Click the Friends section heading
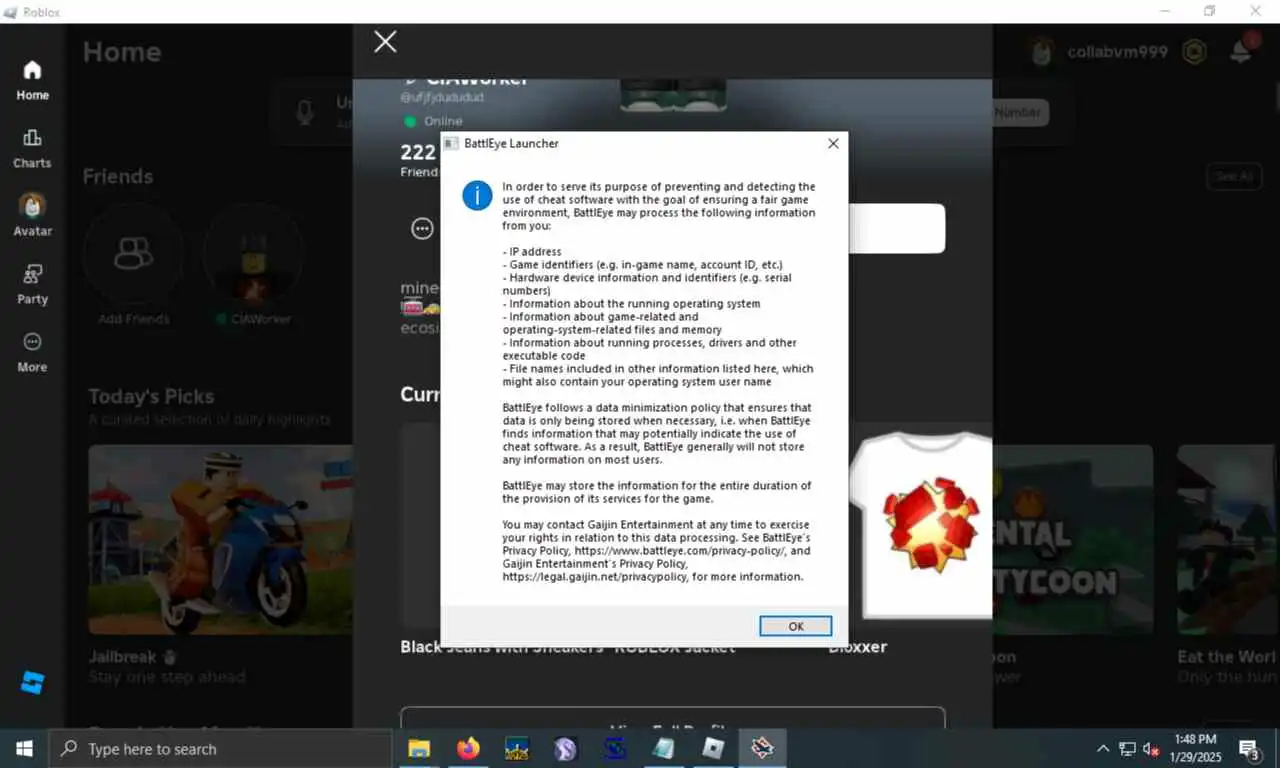 pos(118,176)
